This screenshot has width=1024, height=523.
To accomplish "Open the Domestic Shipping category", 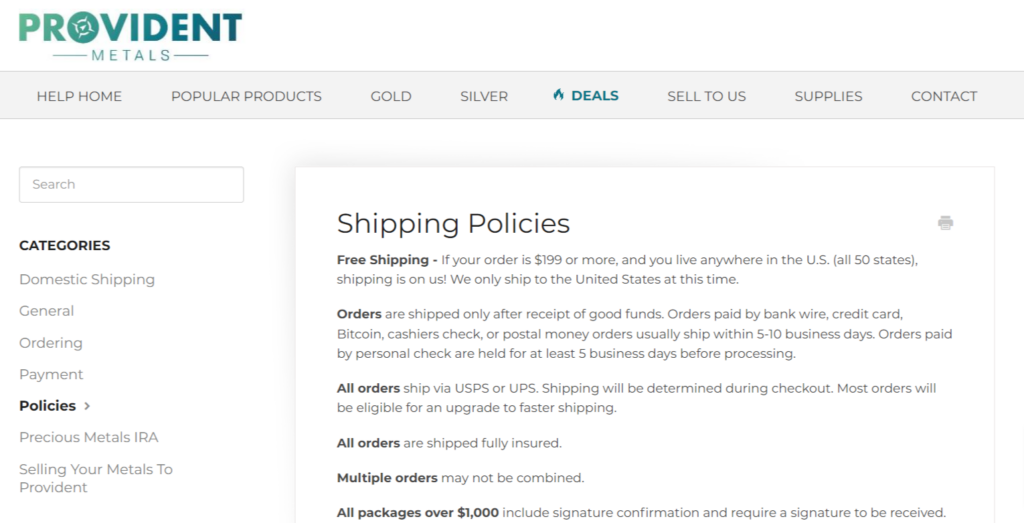I will click(87, 279).
